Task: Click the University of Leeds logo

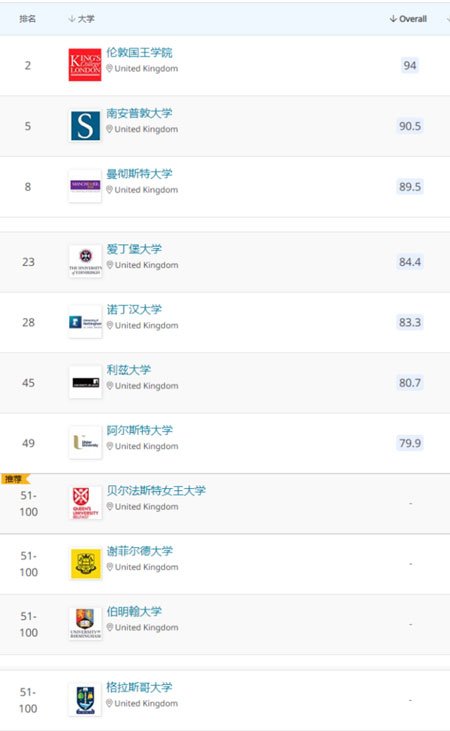Action: (85, 382)
